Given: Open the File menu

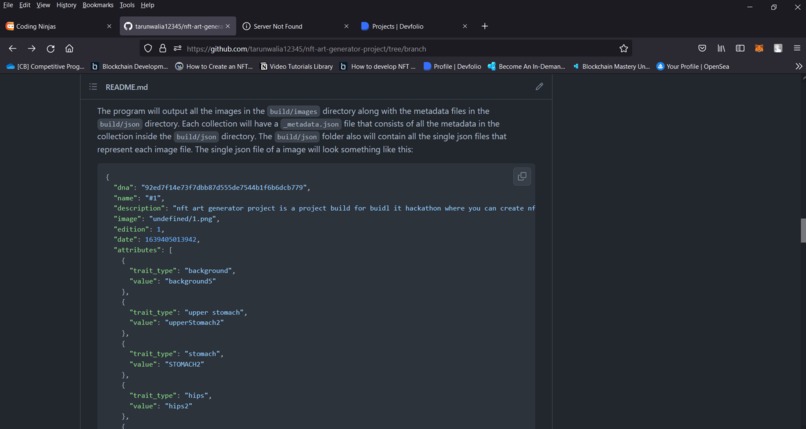Looking at the screenshot, I should 8,5.
